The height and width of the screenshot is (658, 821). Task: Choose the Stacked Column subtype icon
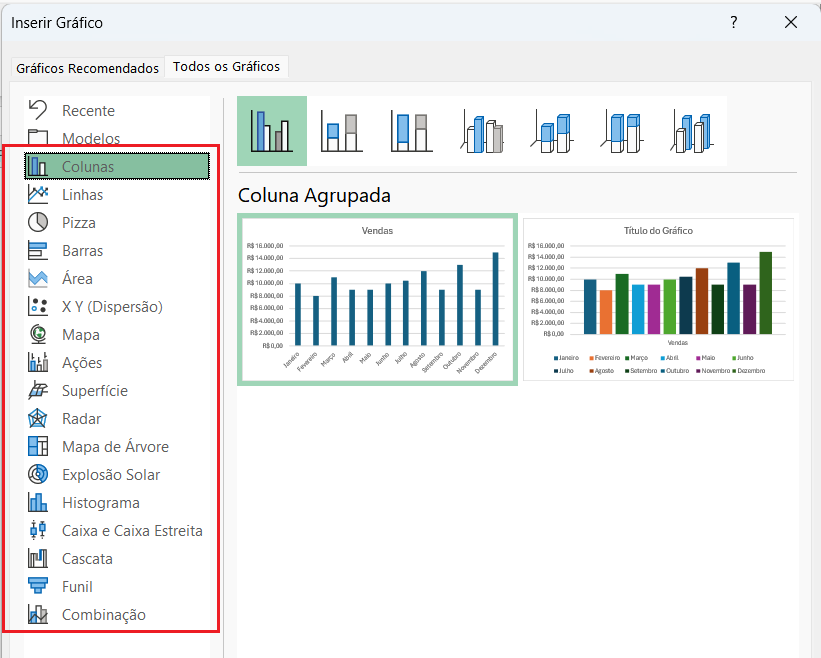tap(341, 131)
